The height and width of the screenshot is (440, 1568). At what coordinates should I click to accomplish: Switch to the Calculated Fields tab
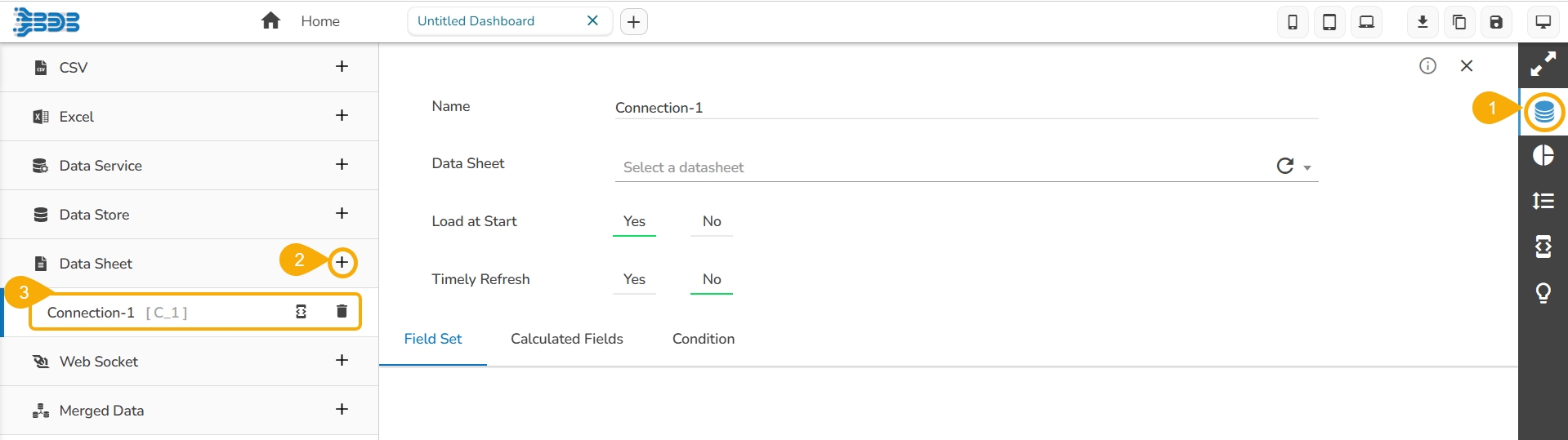coord(566,339)
